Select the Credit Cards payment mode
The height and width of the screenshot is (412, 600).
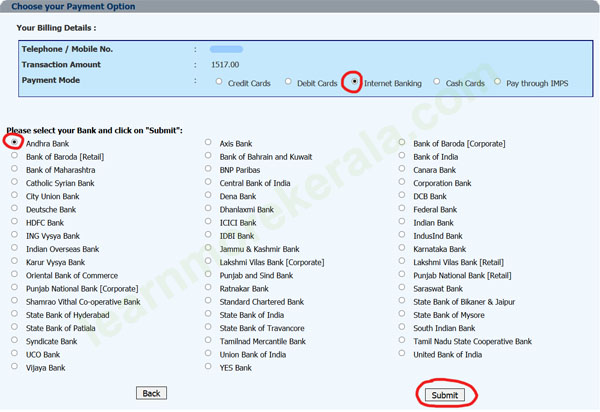(219, 81)
